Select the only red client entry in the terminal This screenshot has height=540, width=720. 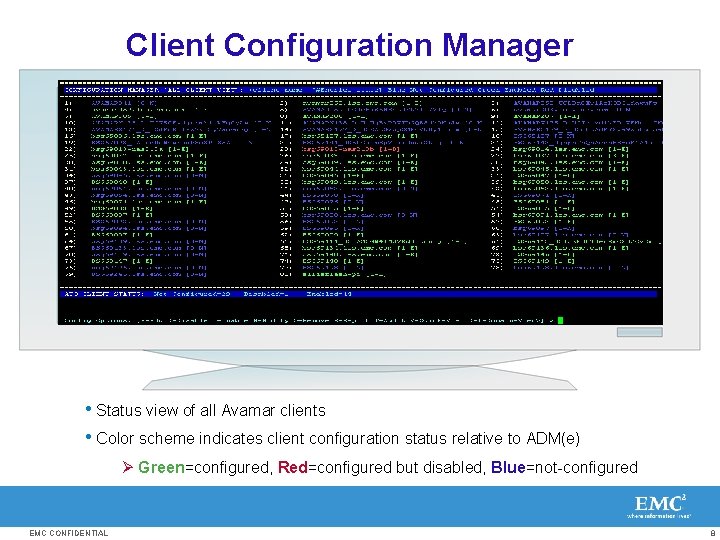coord(350,149)
